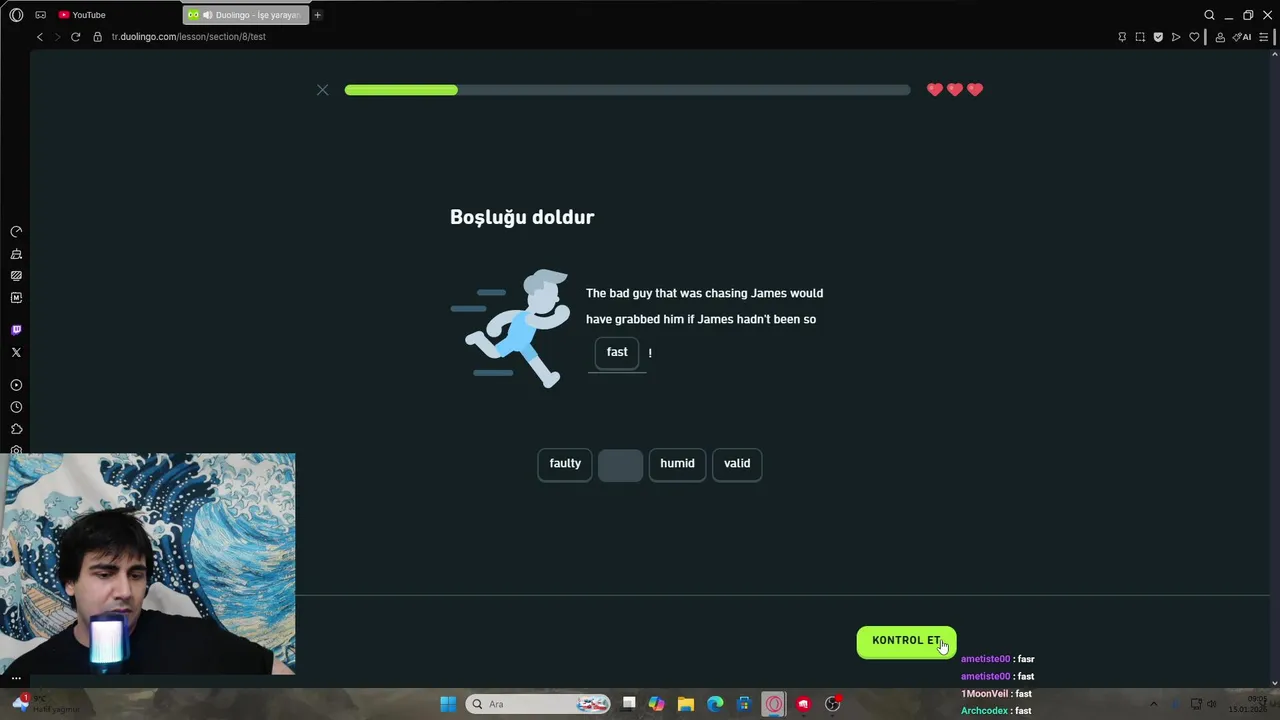The height and width of the screenshot is (720, 1280).
Task: Switch to the YouTube tab
Action: click(82, 15)
